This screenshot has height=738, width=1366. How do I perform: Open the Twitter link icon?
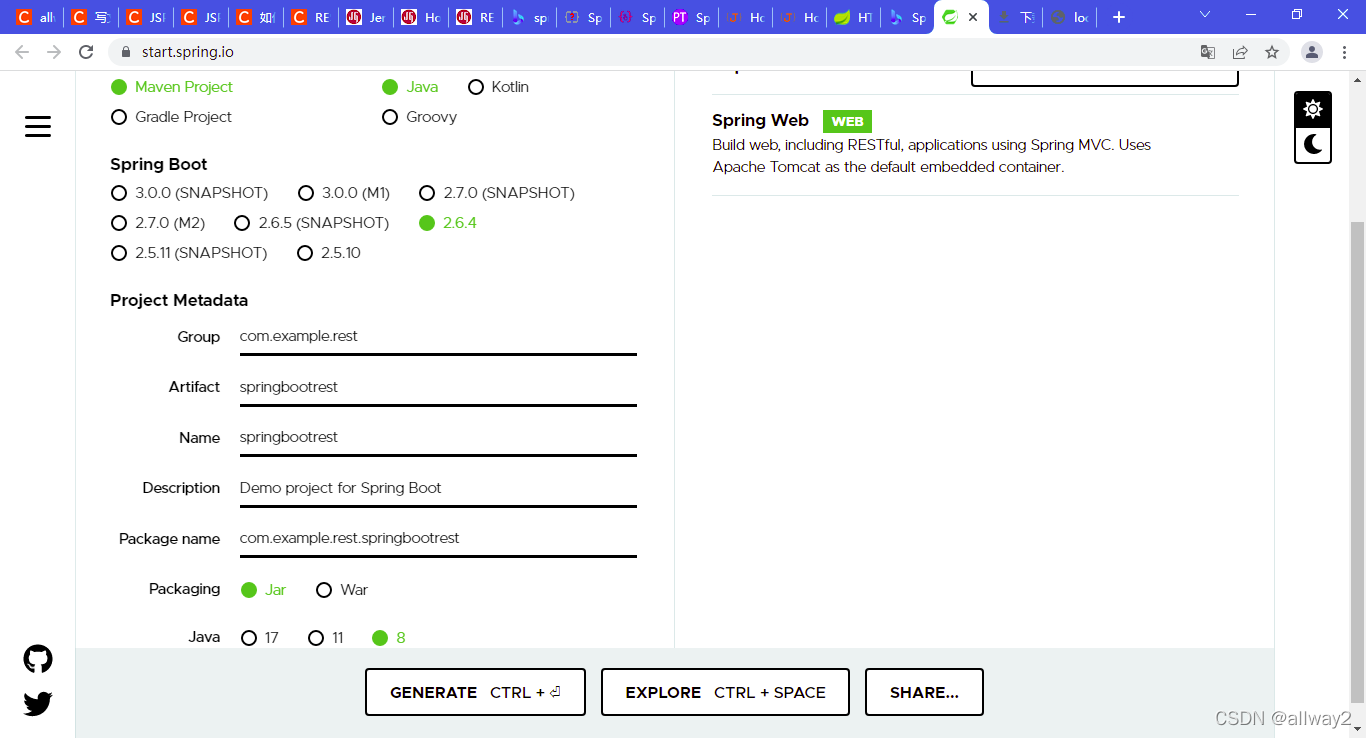tap(38, 704)
